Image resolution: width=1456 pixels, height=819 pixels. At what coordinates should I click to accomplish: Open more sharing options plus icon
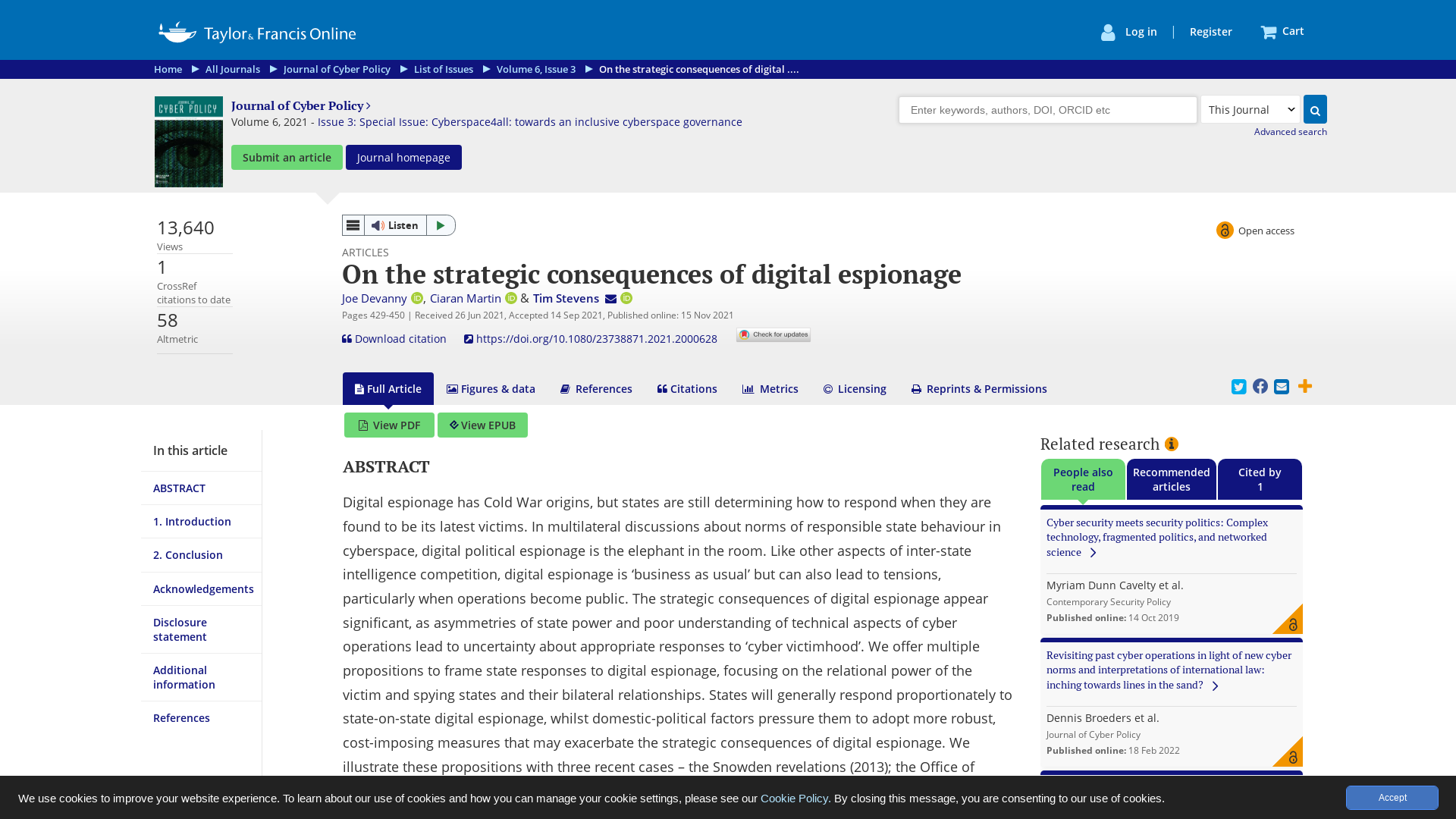pos(1305,386)
